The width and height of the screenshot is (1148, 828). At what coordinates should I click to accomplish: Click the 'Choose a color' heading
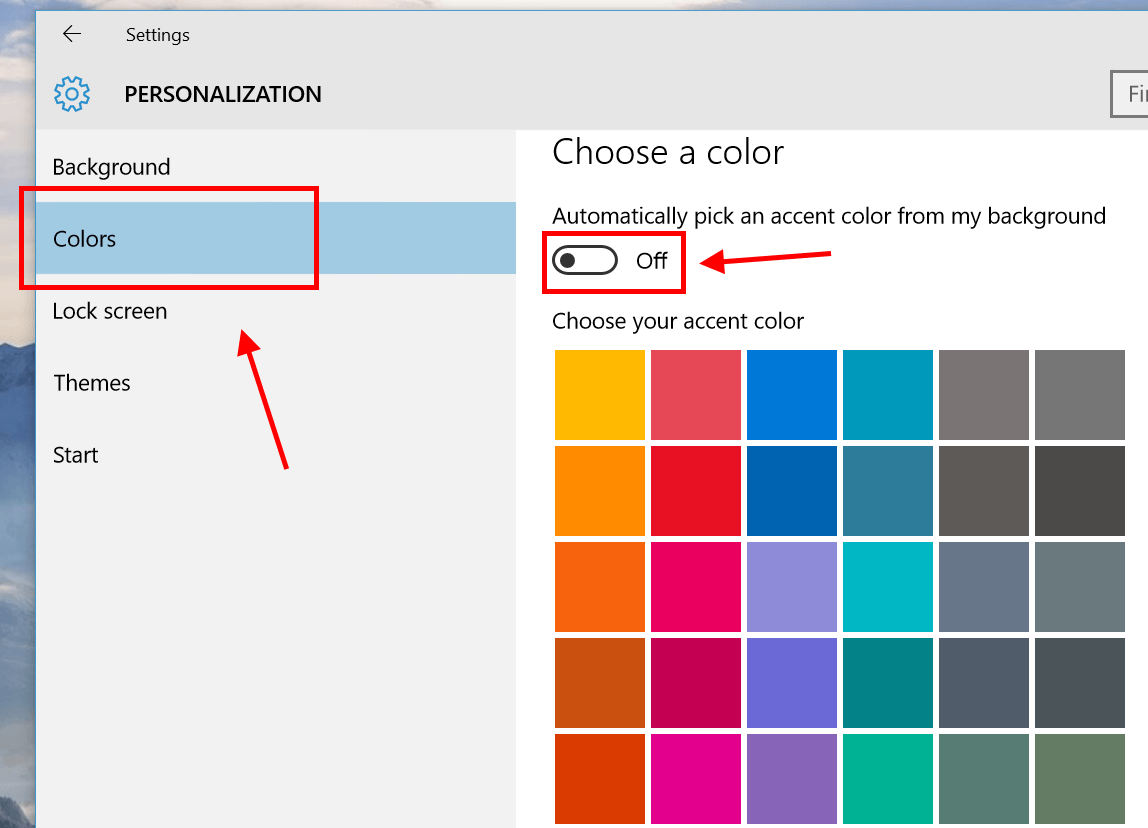click(668, 152)
